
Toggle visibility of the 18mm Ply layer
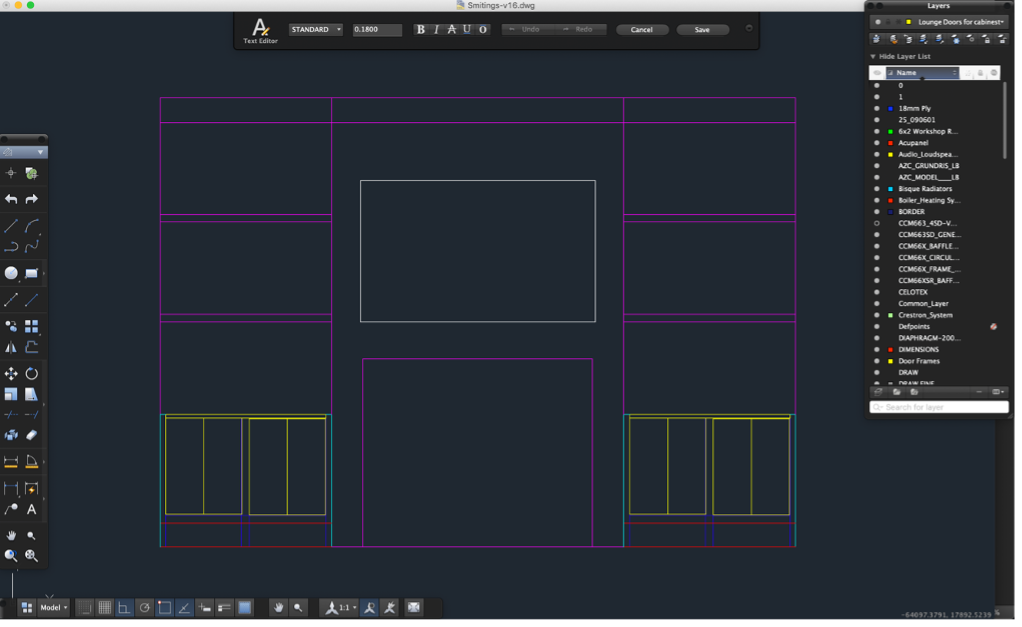[877, 108]
